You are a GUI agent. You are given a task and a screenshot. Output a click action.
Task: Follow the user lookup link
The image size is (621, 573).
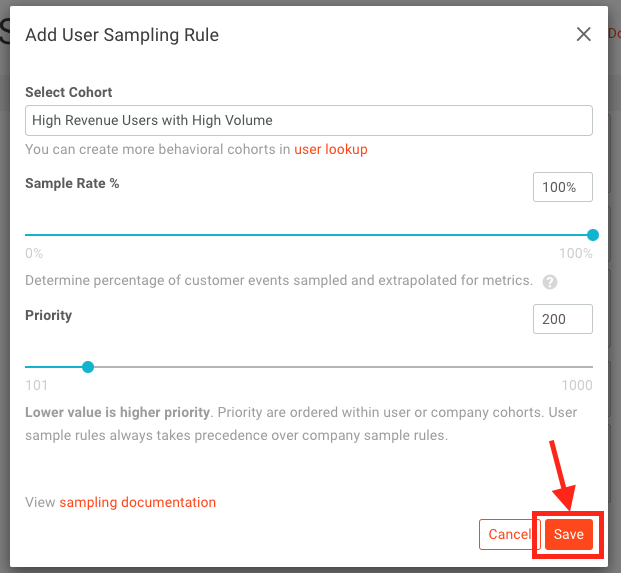tap(331, 149)
